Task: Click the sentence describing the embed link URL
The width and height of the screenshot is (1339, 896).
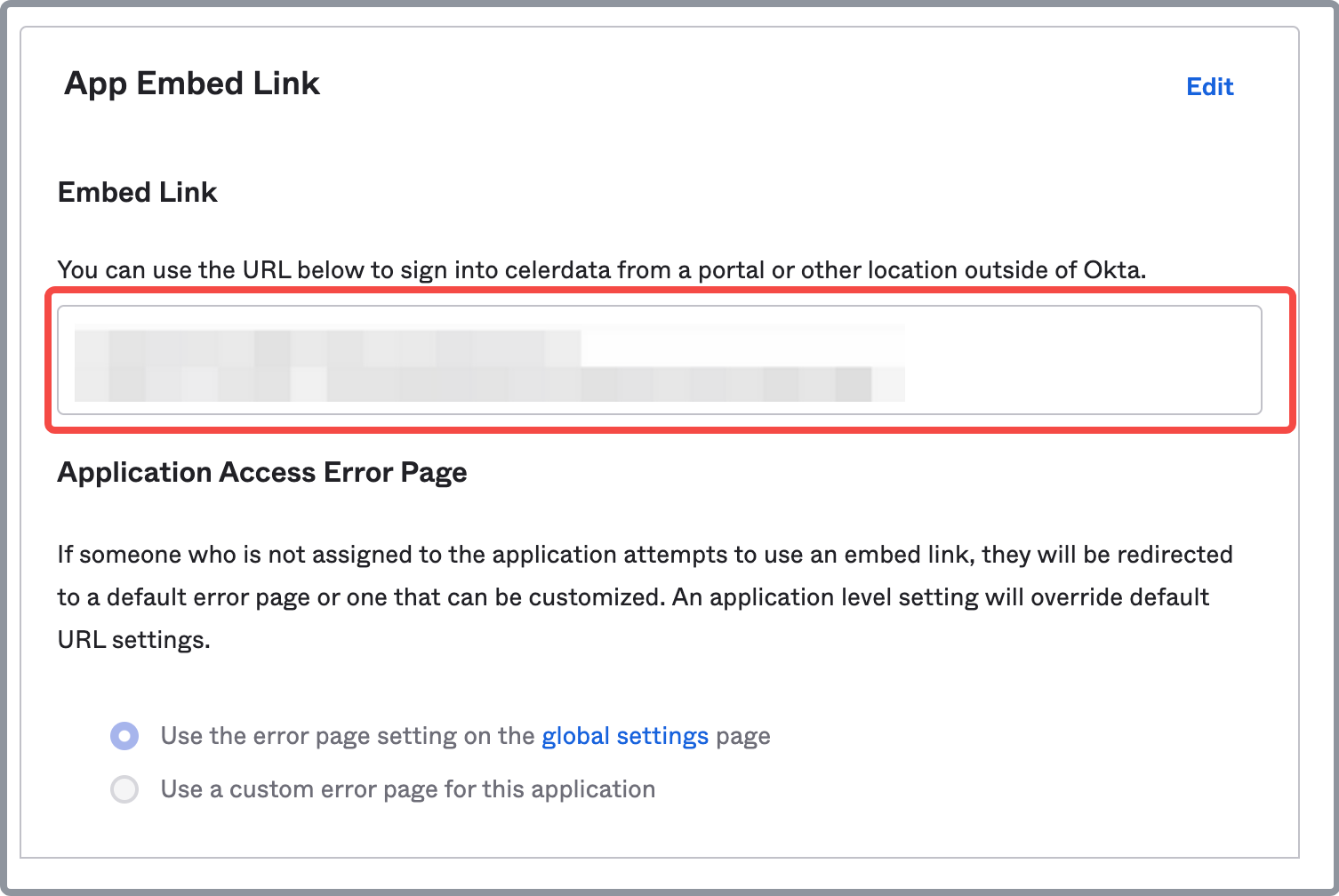Action: pyautogui.click(x=602, y=269)
